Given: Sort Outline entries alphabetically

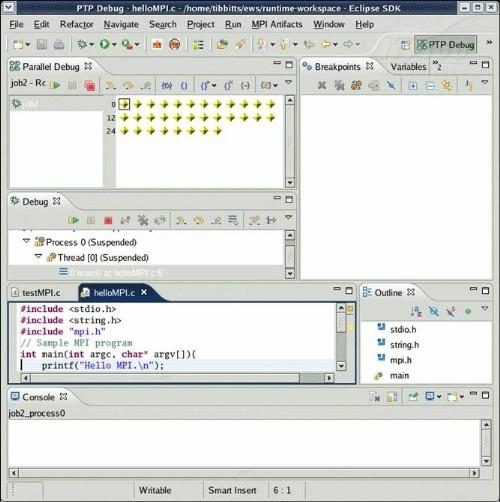Looking at the screenshot, I should (x=416, y=311).
